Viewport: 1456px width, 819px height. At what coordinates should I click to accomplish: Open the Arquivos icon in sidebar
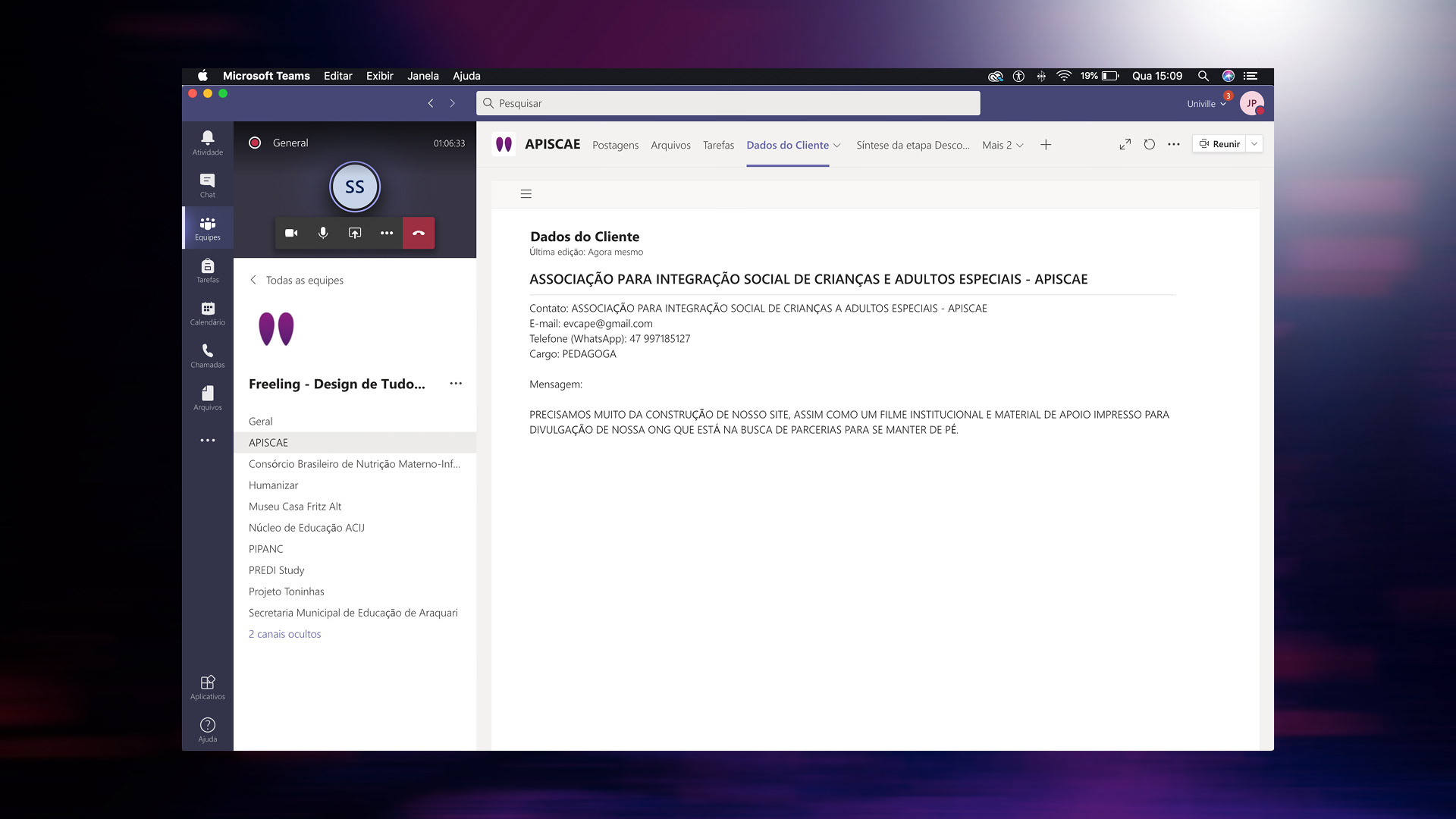pyautogui.click(x=207, y=397)
